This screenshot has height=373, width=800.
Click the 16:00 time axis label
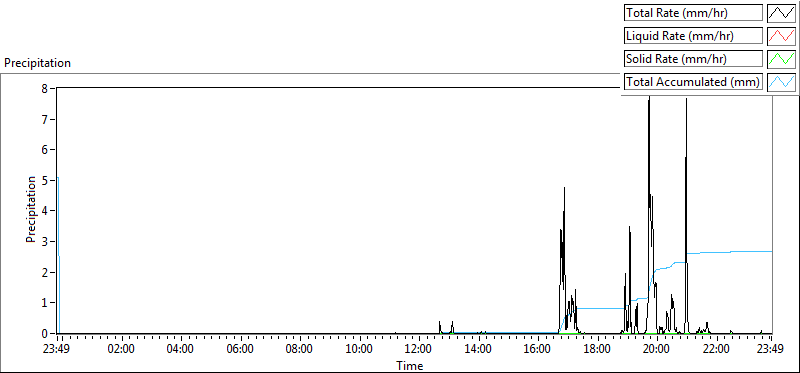(x=537, y=350)
